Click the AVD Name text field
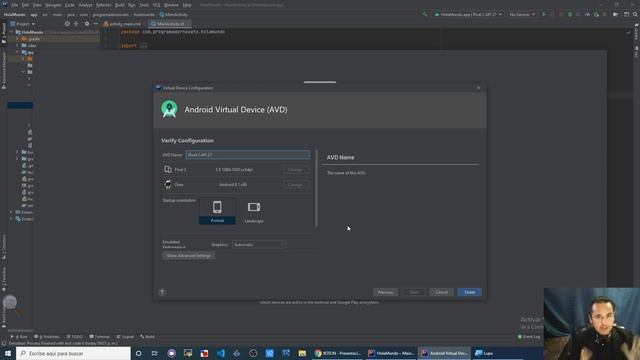Image resolution: width=640 pixels, height=360 pixels. (x=247, y=155)
